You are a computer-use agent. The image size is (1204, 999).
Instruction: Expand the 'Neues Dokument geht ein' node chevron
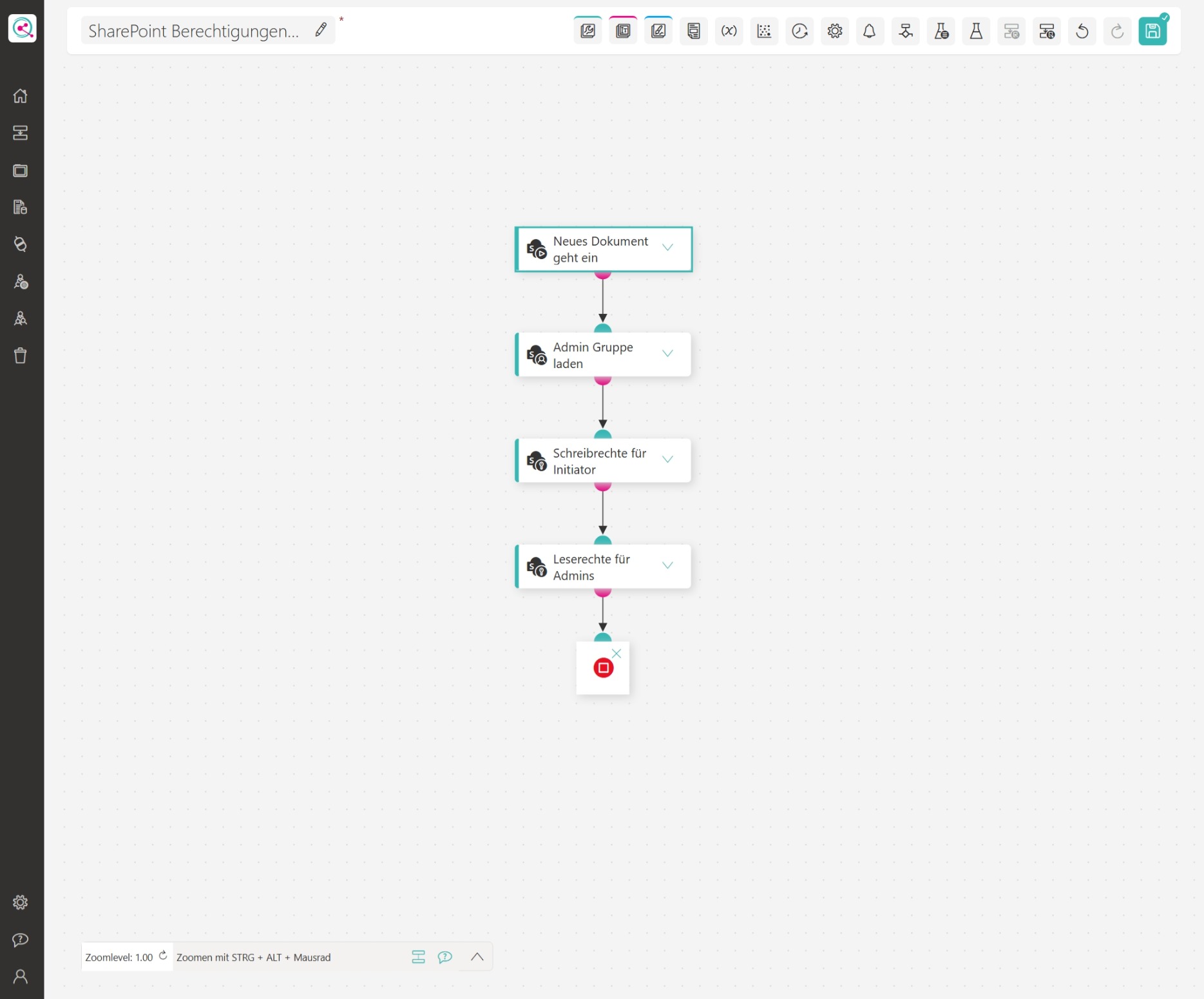[x=667, y=247]
